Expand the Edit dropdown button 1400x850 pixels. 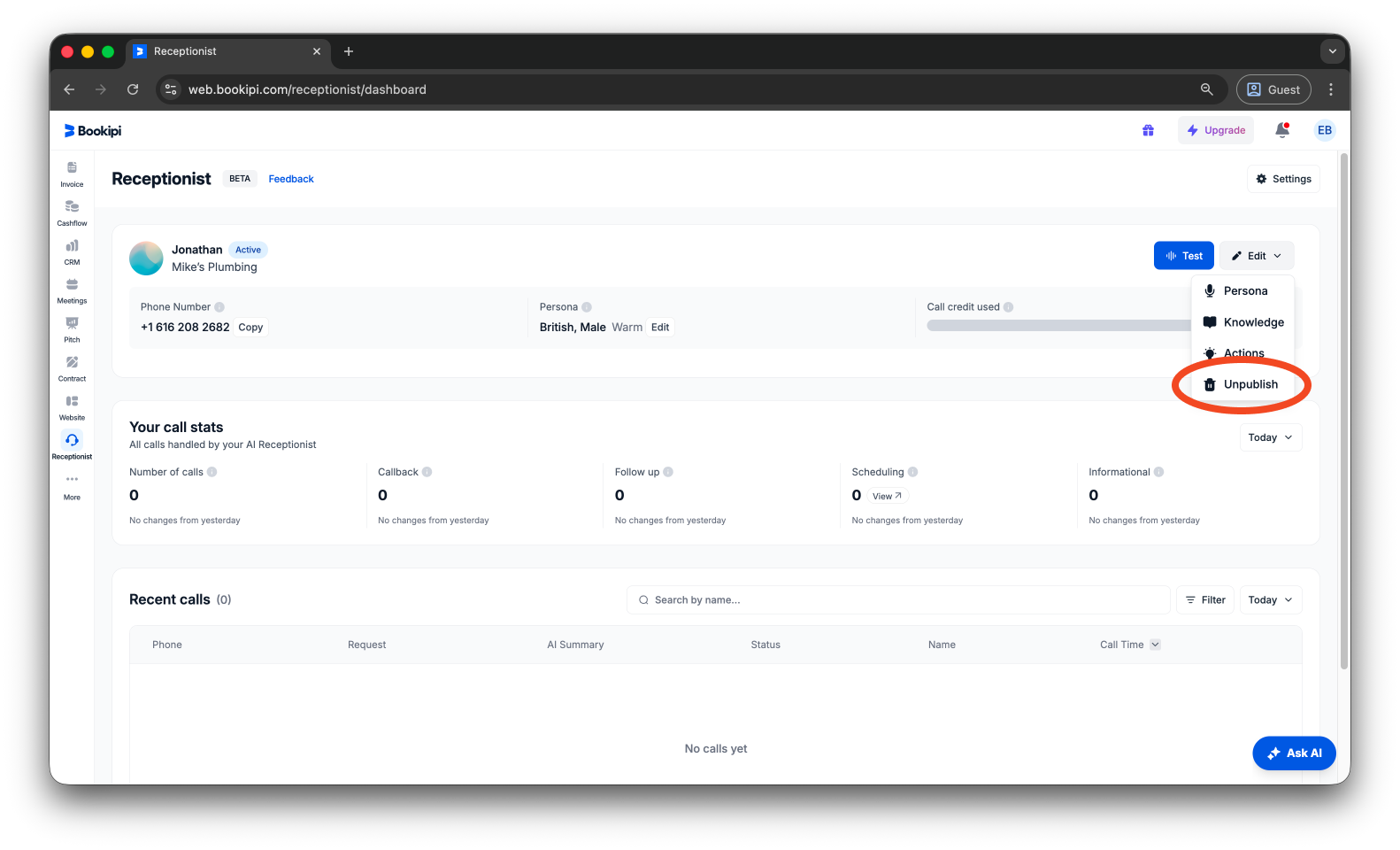(x=1257, y=256)
